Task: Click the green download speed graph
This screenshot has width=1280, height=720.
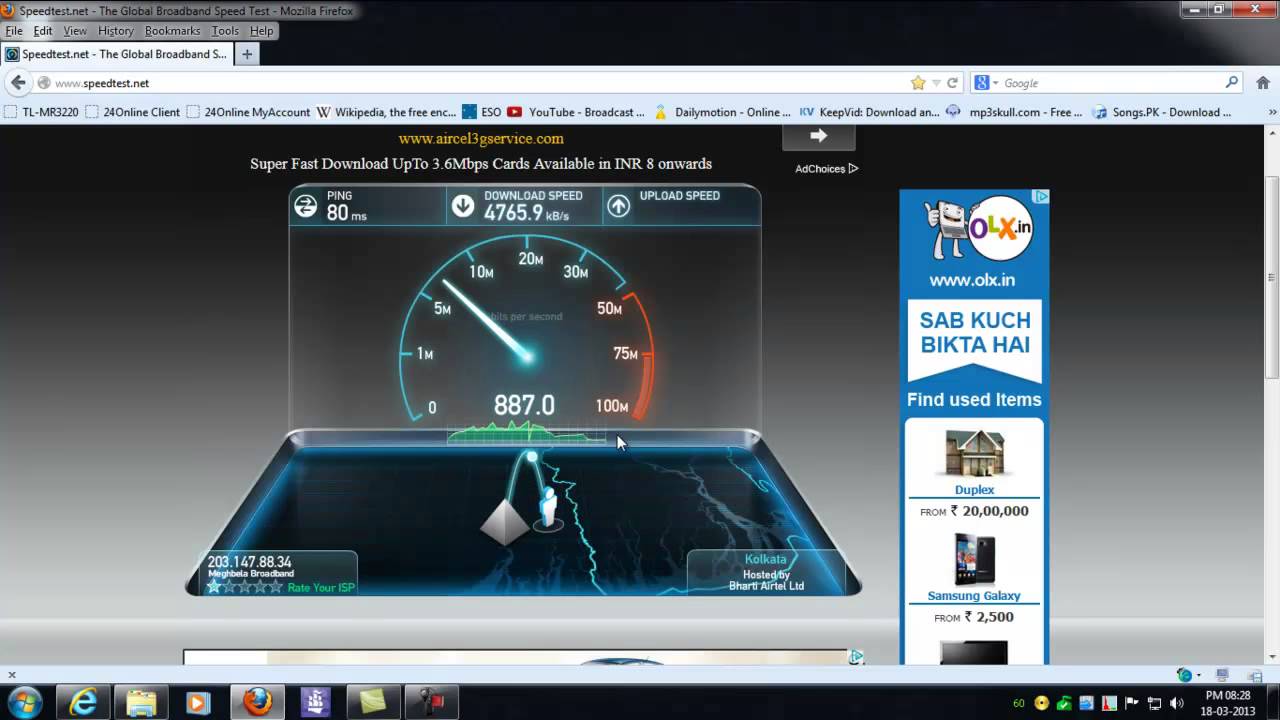Action: [527, 432]
